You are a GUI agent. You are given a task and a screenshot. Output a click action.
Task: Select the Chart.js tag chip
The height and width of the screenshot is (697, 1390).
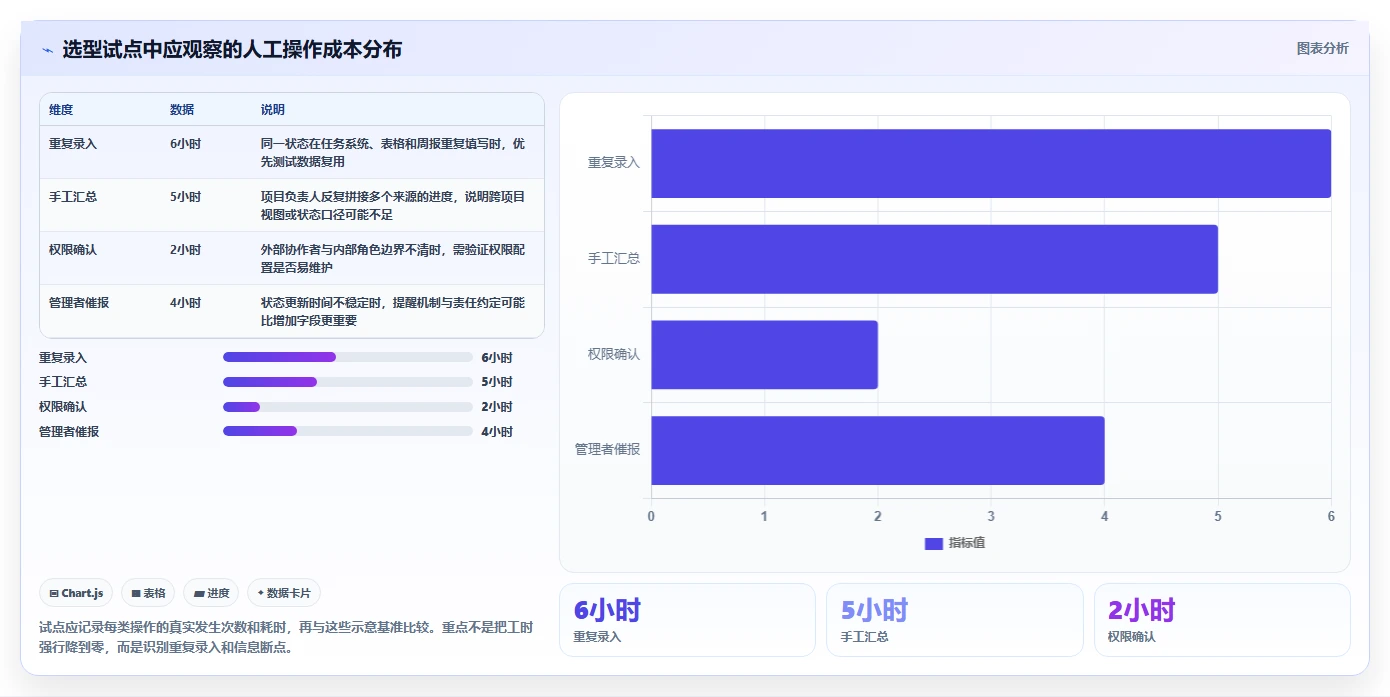click(x=77, y=593)
